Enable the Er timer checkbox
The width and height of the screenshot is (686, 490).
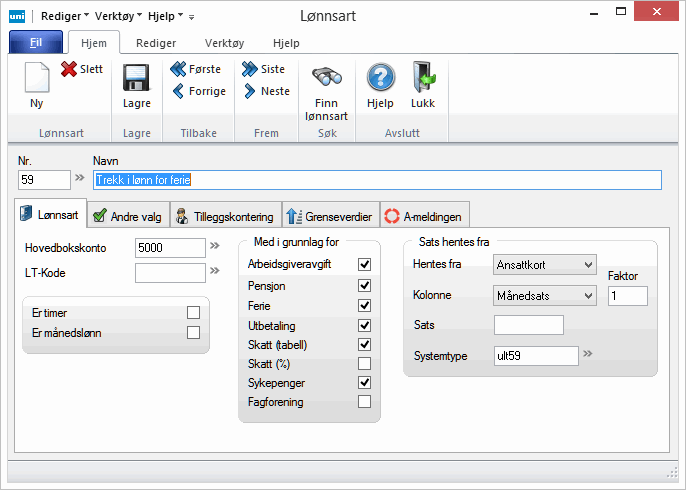193,313
